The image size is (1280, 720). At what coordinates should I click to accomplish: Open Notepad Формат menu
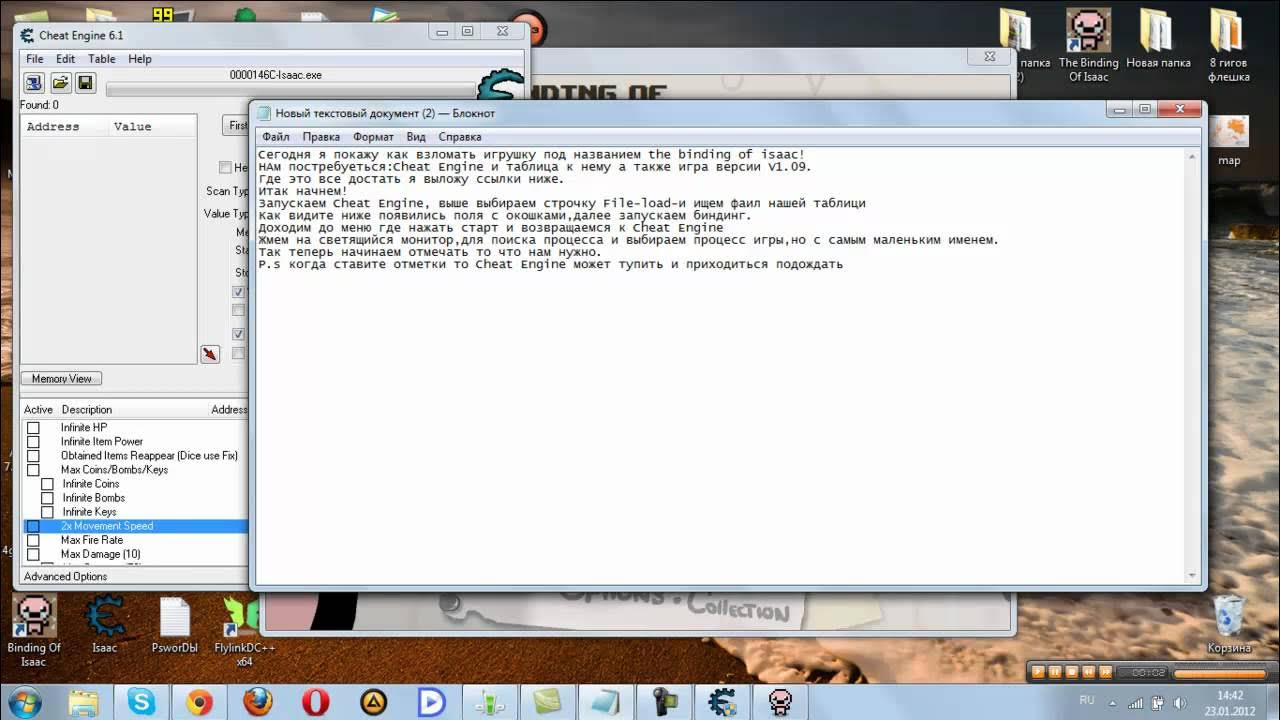tap(373, 137)
